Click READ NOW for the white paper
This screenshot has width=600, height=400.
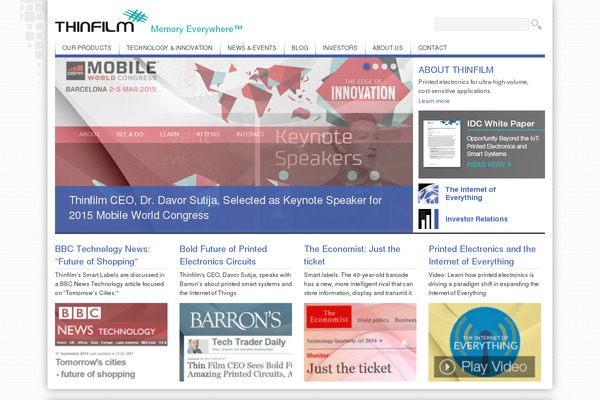[x=489, y=165]
